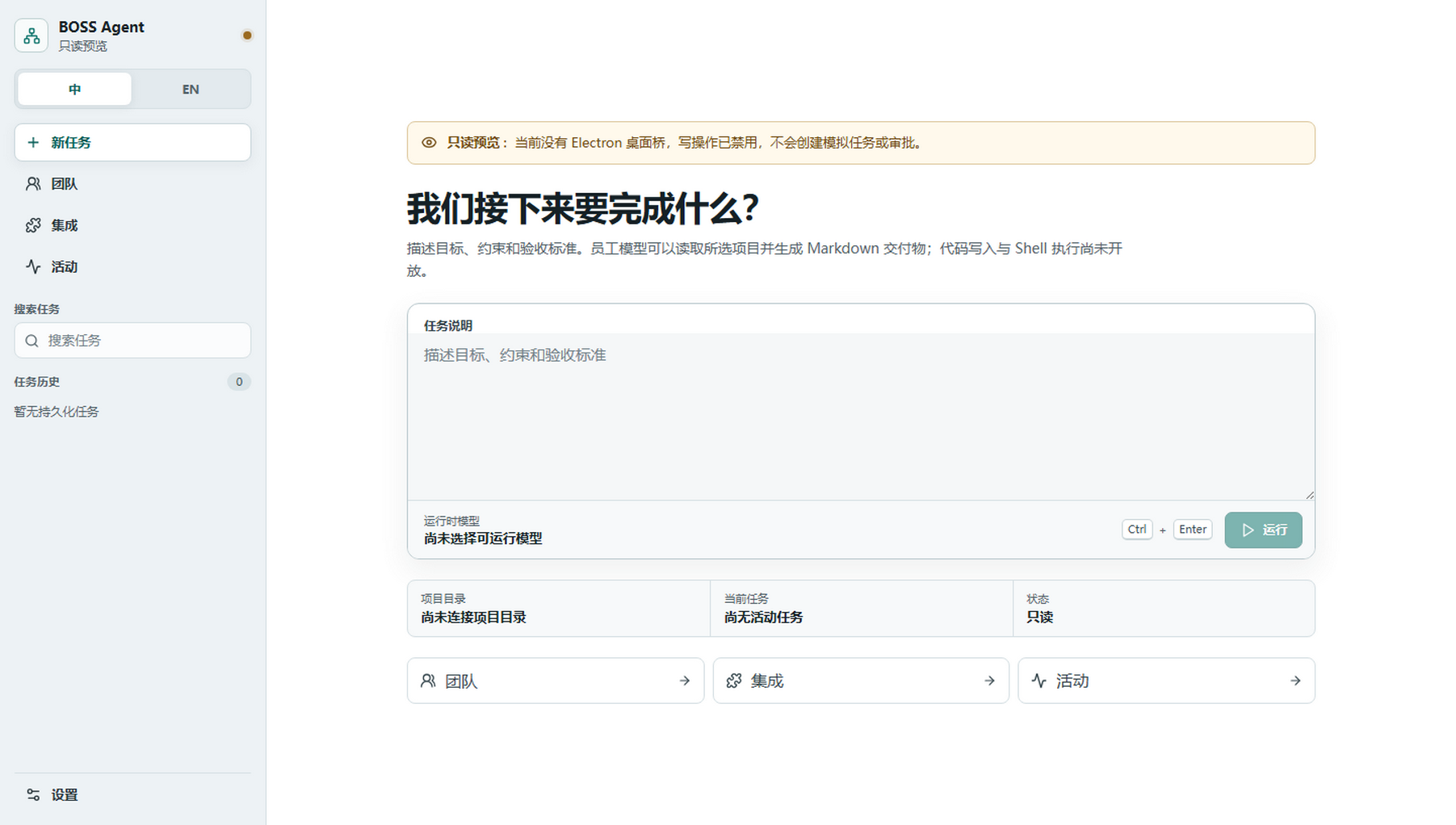Click the arrow on 团队 card
This screenshot has width=1456, height=825.
click(685, 681)
